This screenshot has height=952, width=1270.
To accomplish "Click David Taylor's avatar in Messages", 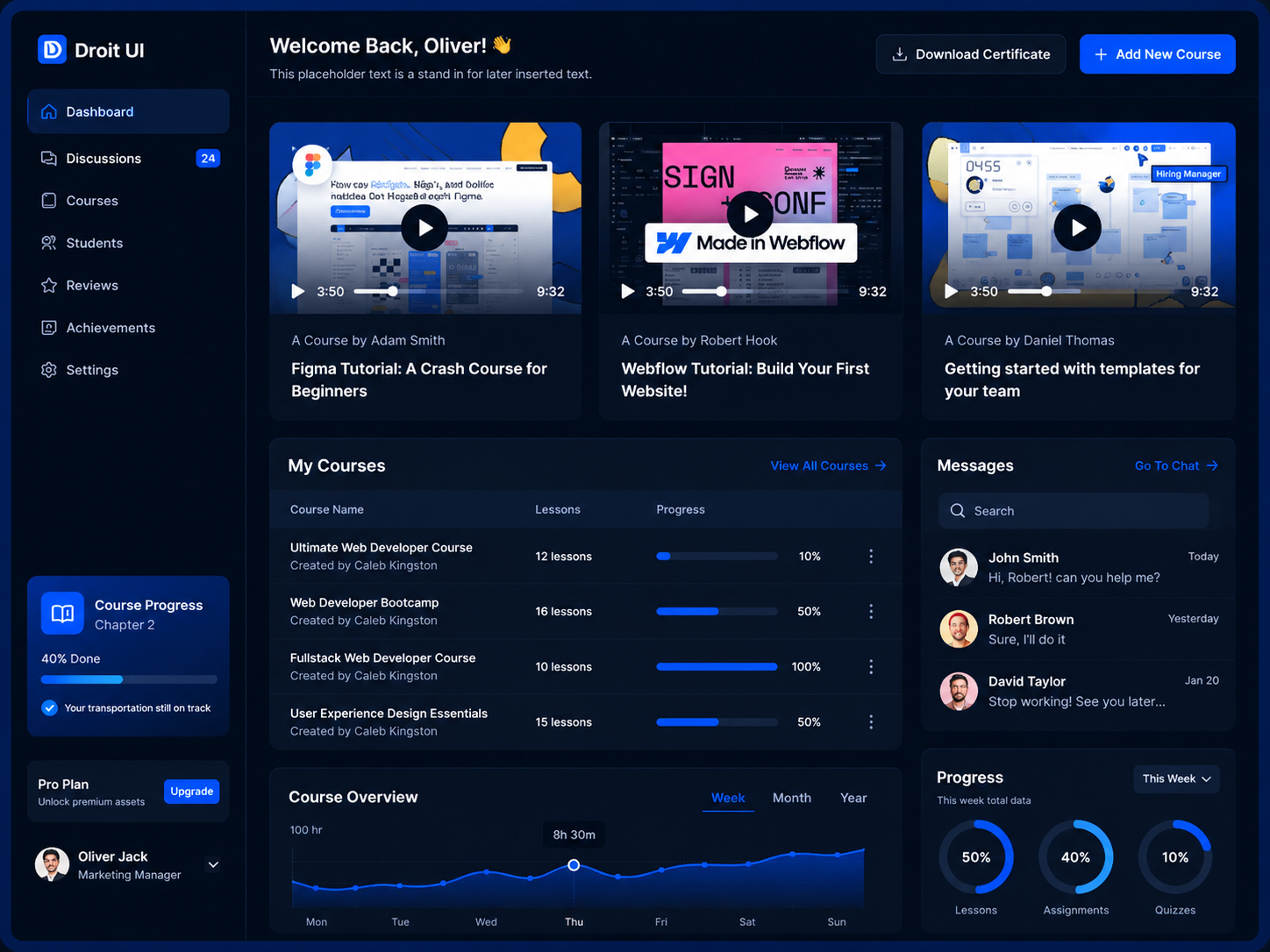I will [x=959, y=692].
